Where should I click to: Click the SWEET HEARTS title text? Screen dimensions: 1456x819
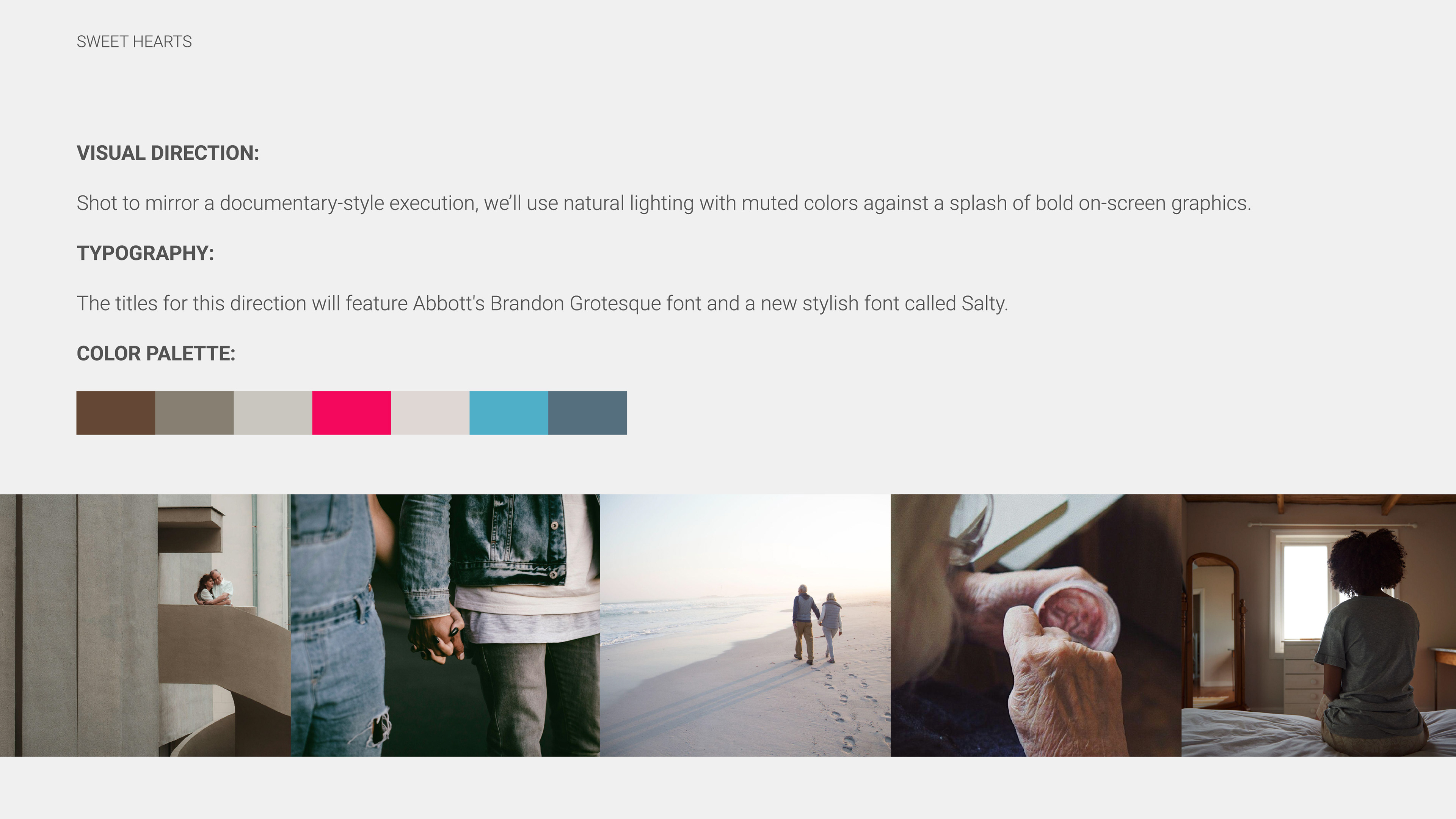point(134,42)
